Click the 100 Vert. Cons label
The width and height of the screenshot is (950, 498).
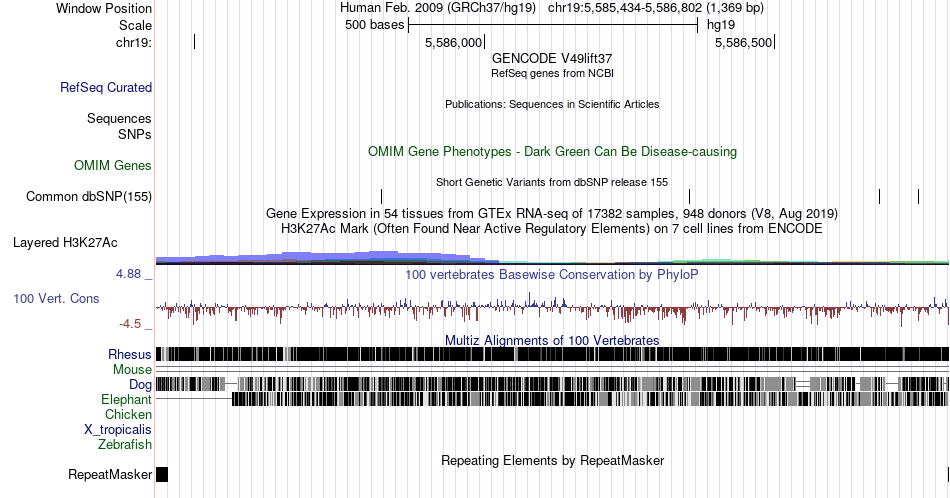click(56, 298)
